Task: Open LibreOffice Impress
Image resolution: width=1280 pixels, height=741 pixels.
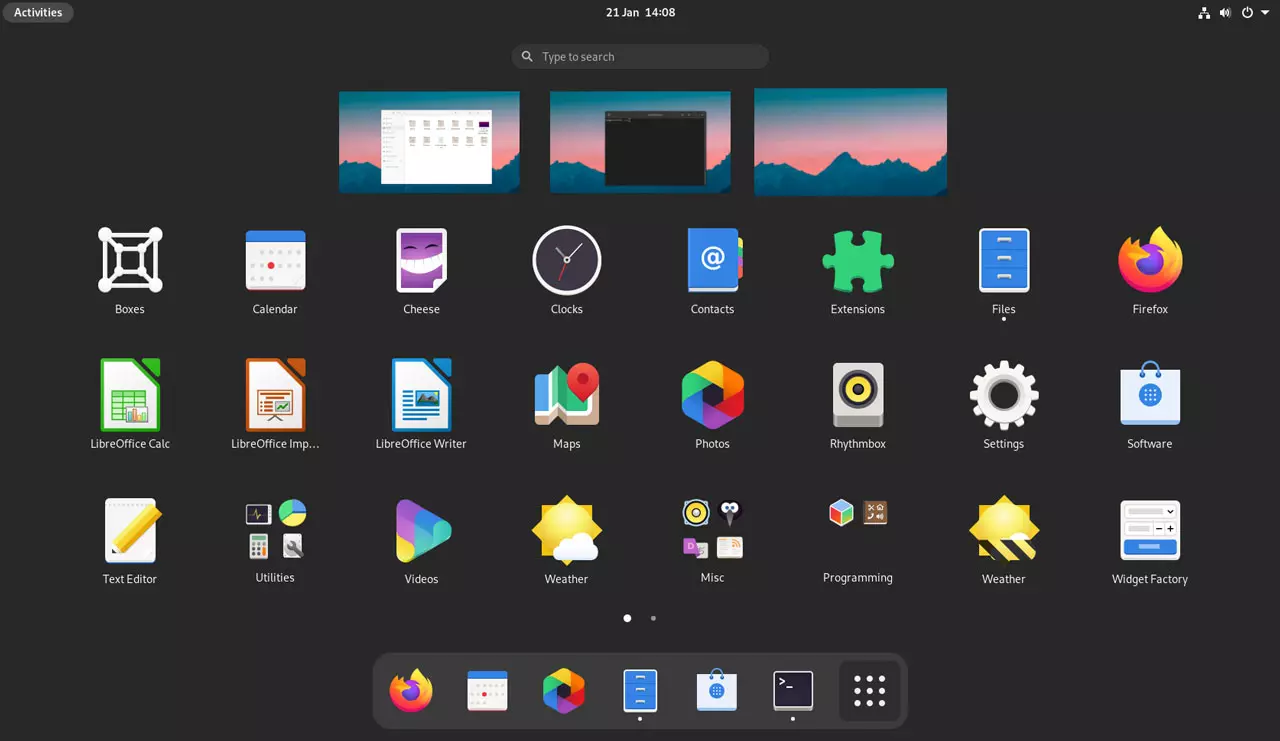Action: (275, 395)
